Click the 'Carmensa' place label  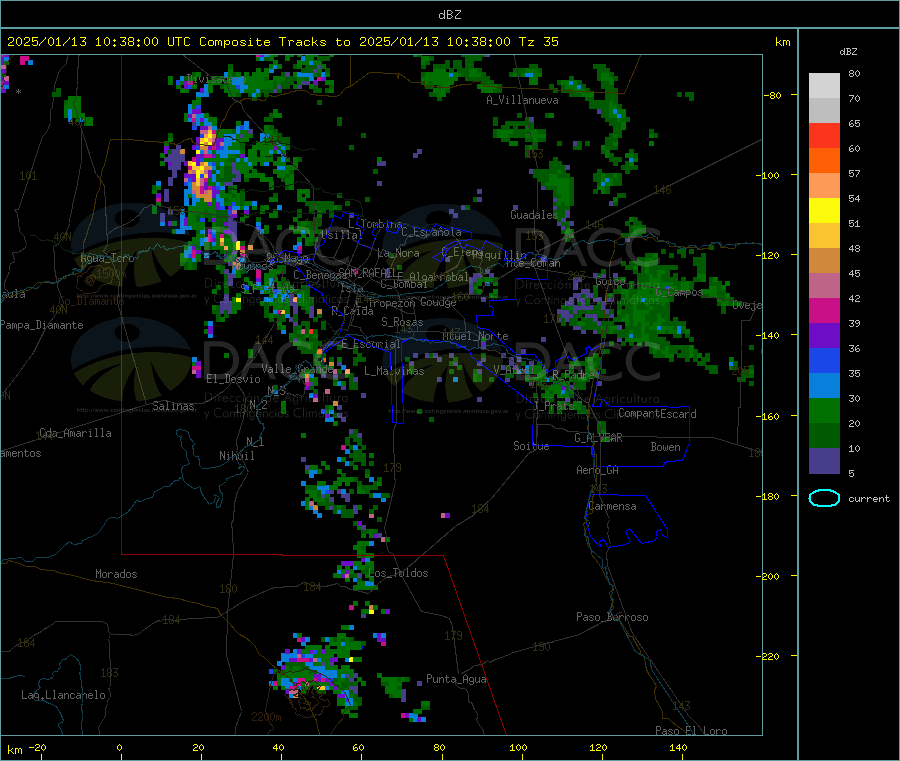click(612, 506)
